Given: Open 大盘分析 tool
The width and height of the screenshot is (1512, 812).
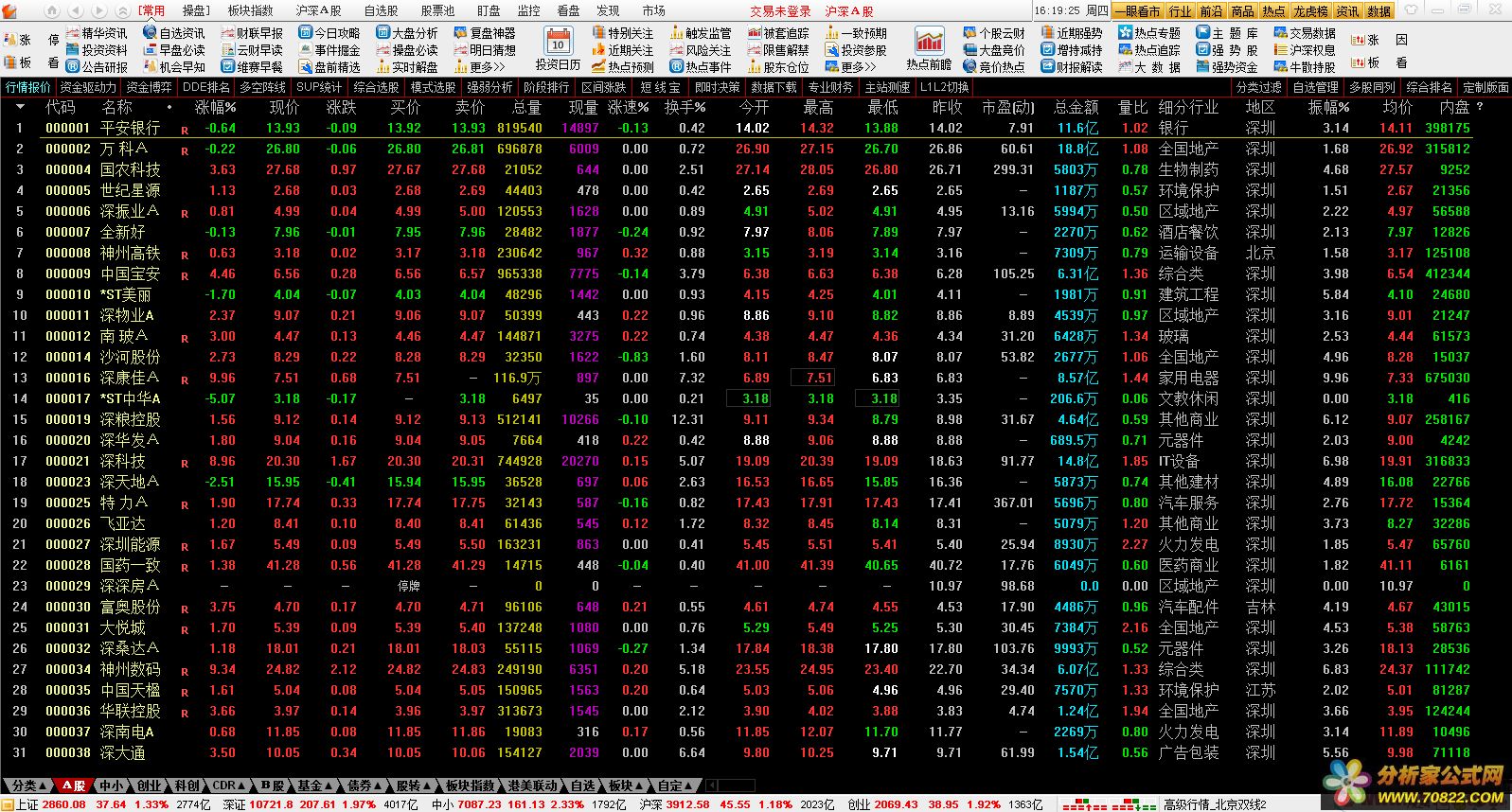Looking at the screenshot, I should 407,33.
